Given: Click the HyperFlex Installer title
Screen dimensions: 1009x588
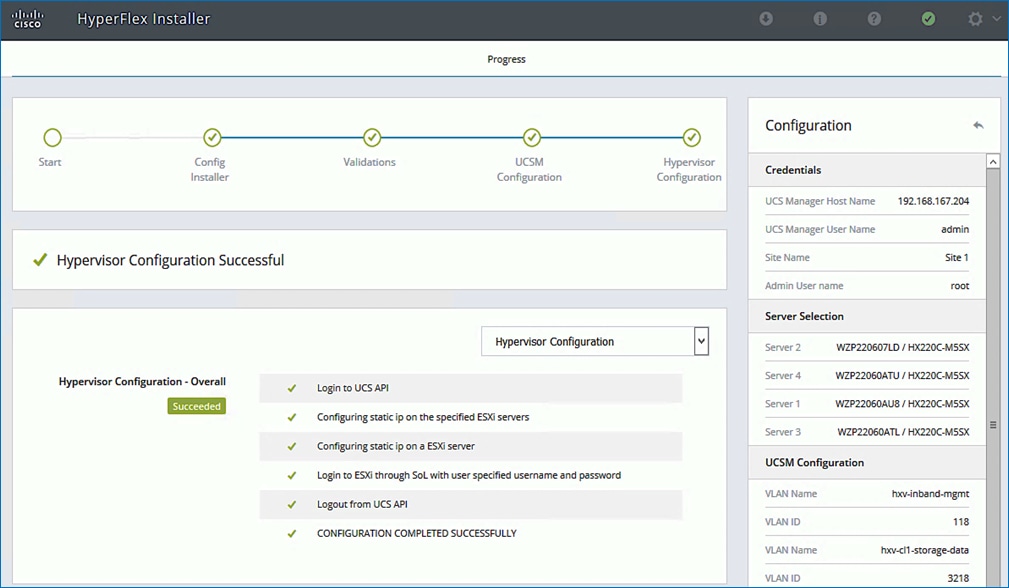Looking at the screenshot, I should pos(143,19).
